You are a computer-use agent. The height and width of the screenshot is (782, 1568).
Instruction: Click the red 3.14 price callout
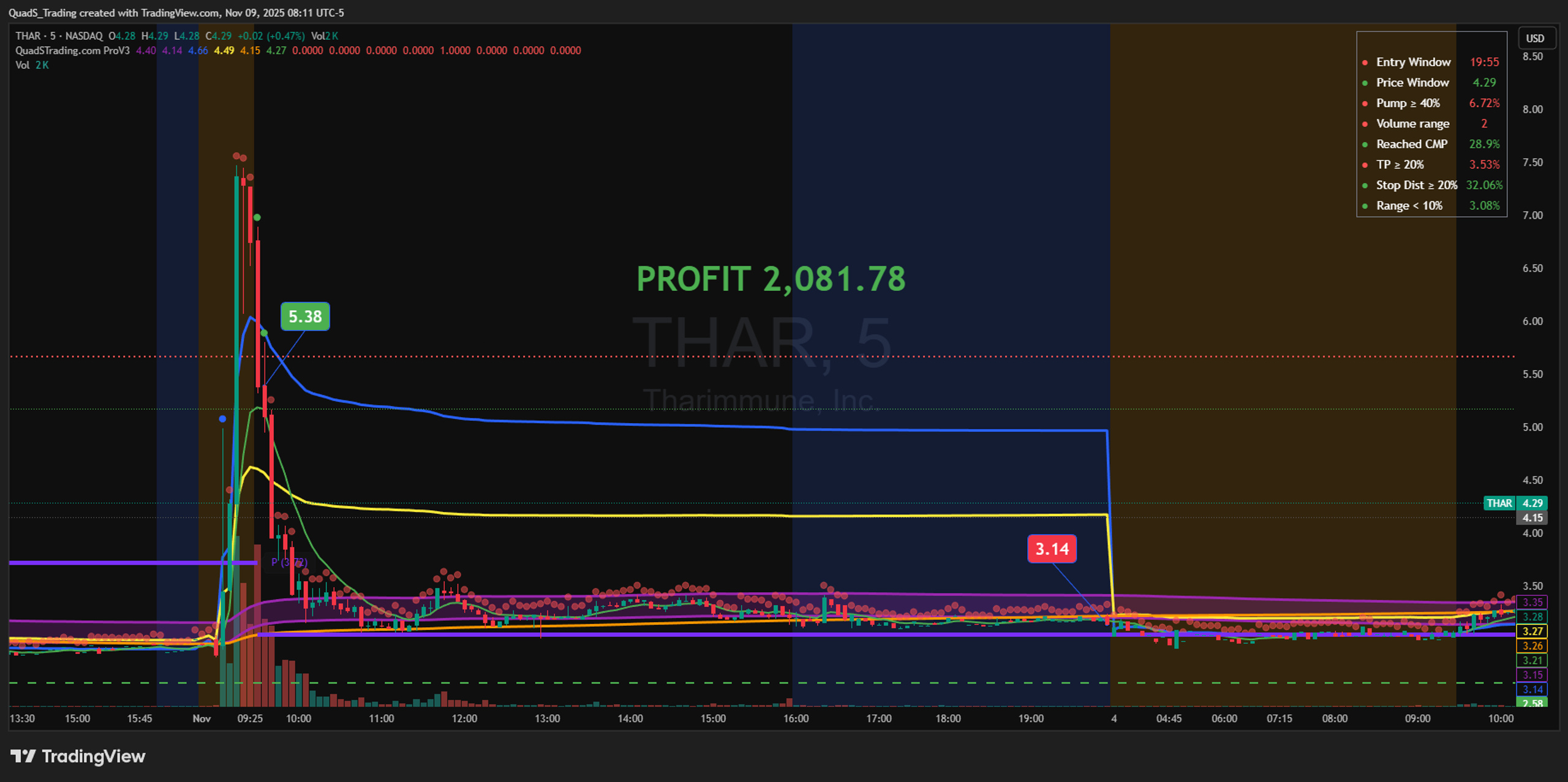tap(1052, 549)
